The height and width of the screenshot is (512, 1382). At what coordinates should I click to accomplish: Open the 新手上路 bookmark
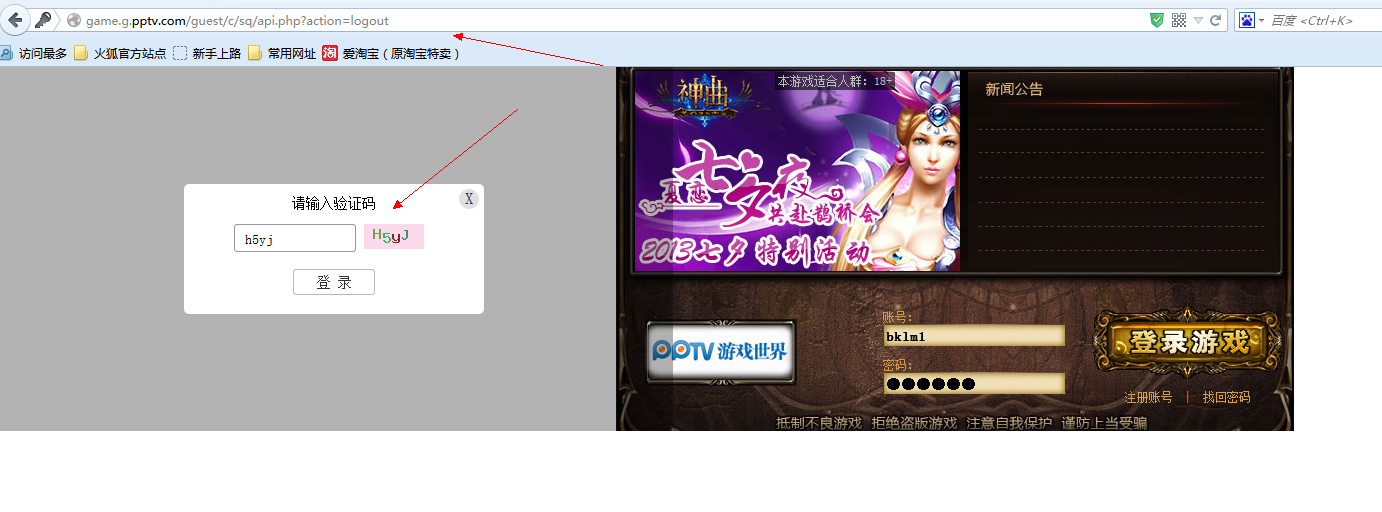click(x=208, y=54)
